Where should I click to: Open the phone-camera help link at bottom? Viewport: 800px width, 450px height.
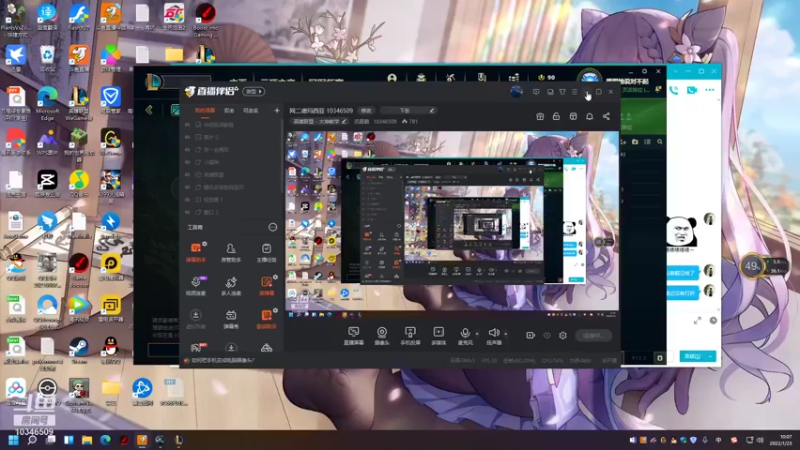tap(222, 360)
